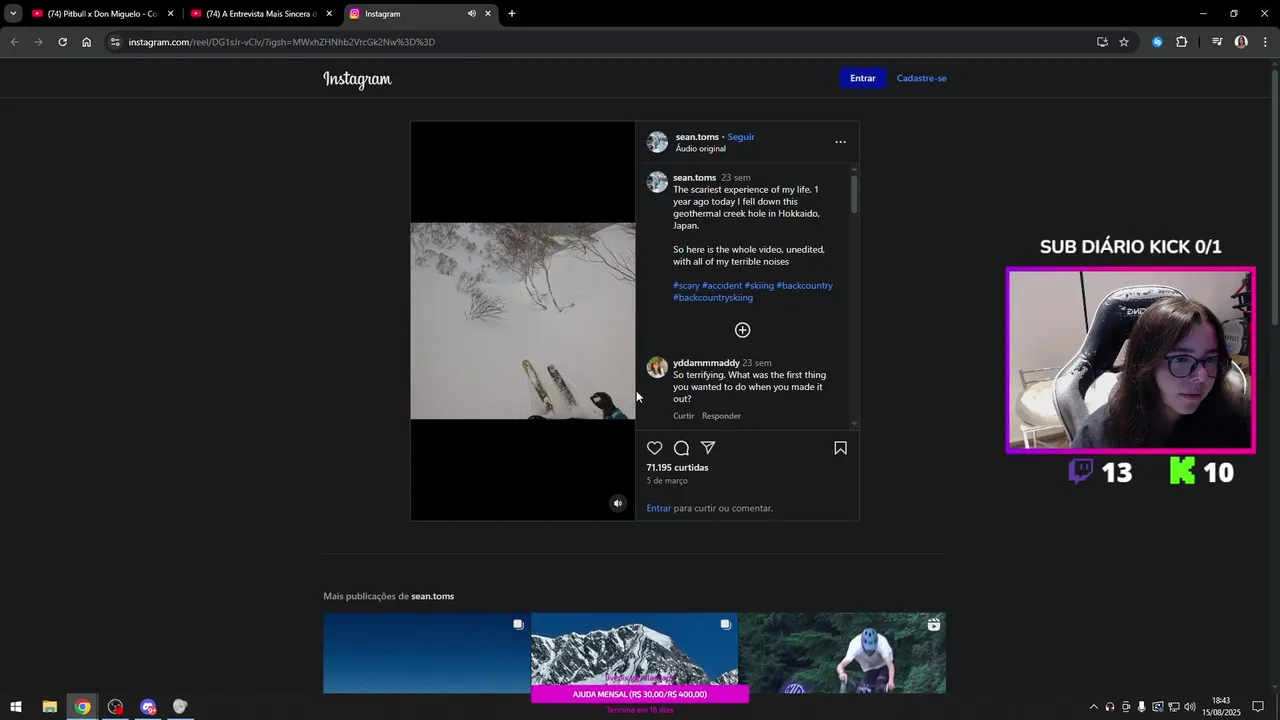Open the Chrome profile avatar
Viewport: 1280px width, 720px height.
tap(1241, 42)
